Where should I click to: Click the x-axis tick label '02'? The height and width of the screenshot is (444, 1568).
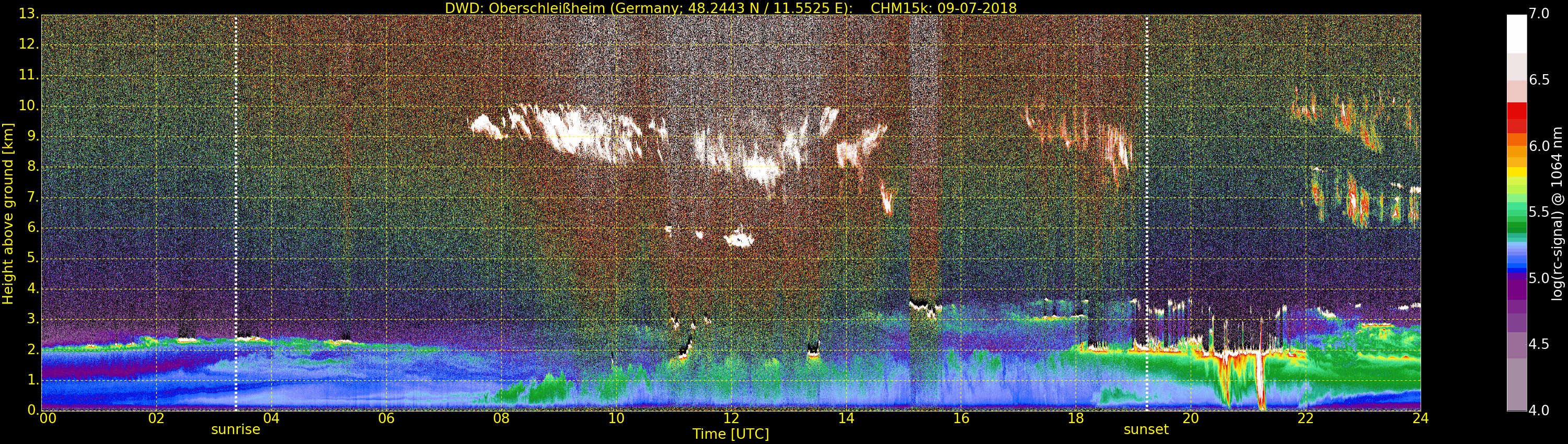coord(156,418)
